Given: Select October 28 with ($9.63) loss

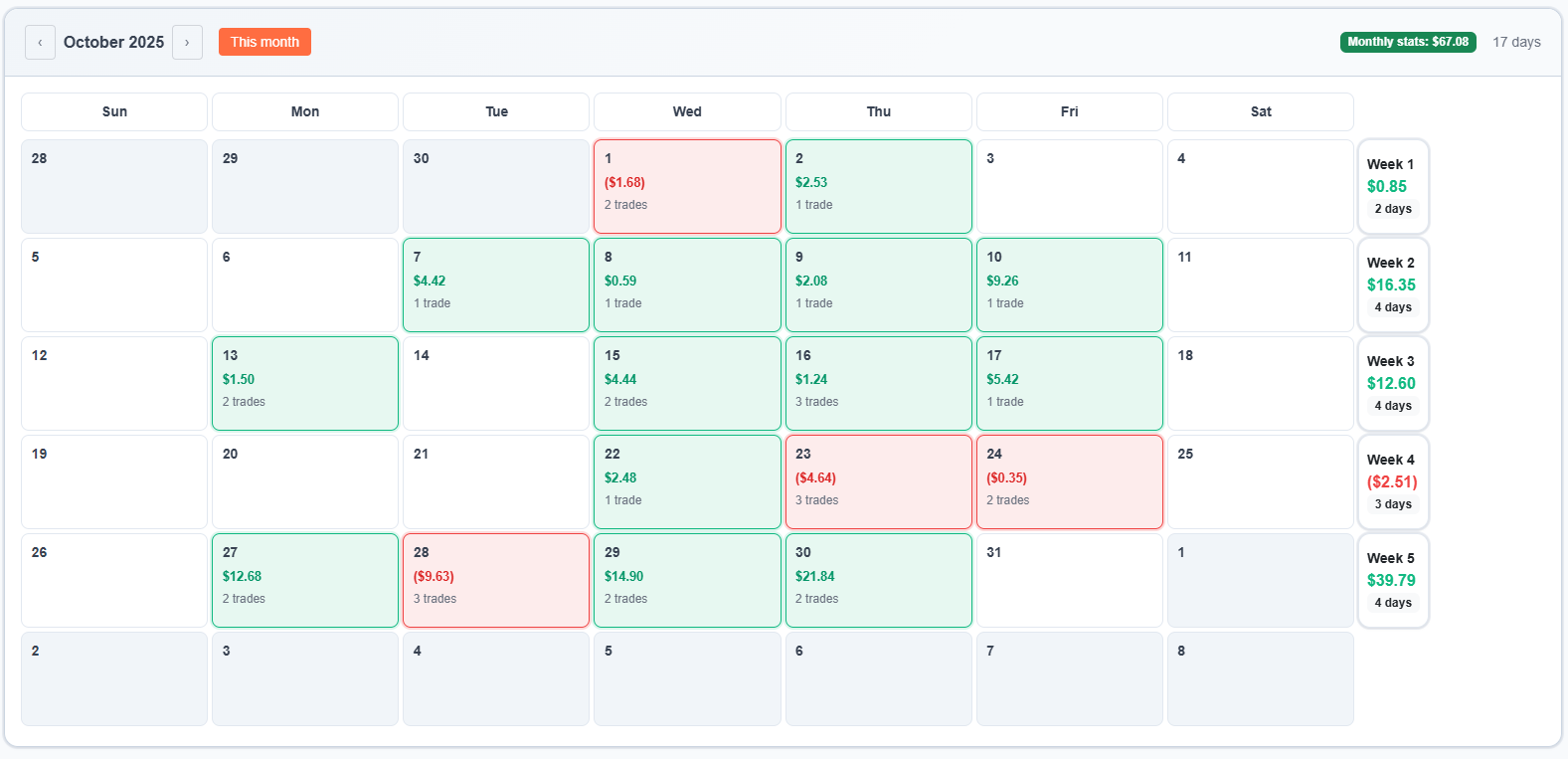Looking at the screenshot, I should pyautogui.click(x=495, y=580).
